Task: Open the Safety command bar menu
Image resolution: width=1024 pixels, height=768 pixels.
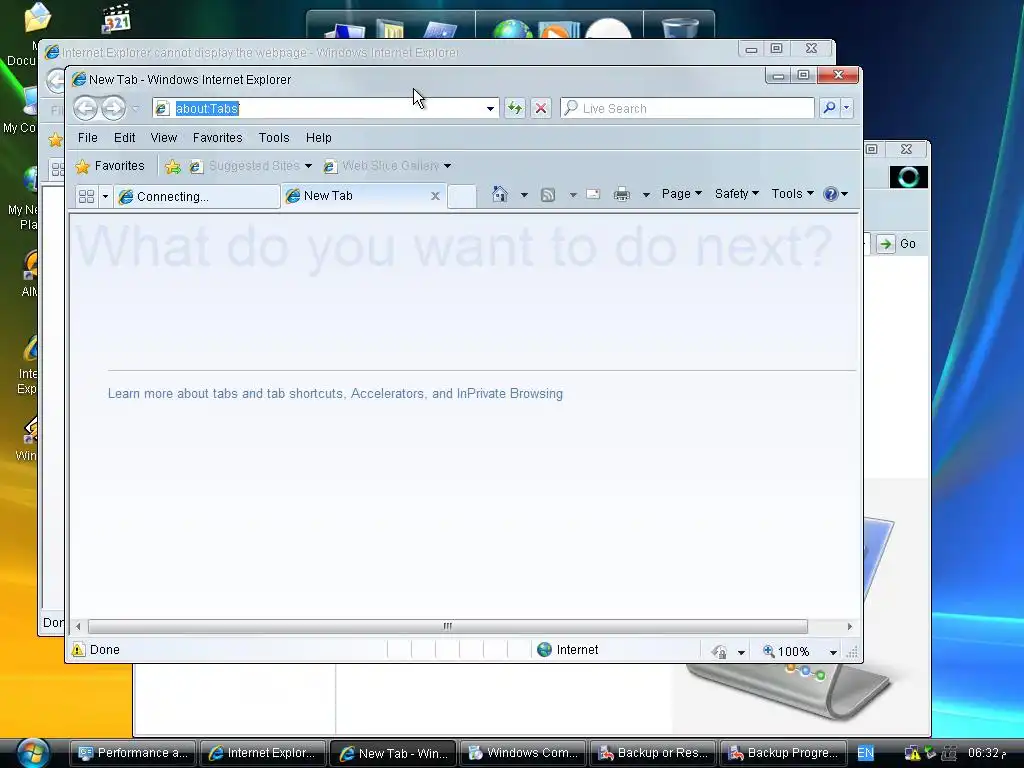Action: (736, 194)
